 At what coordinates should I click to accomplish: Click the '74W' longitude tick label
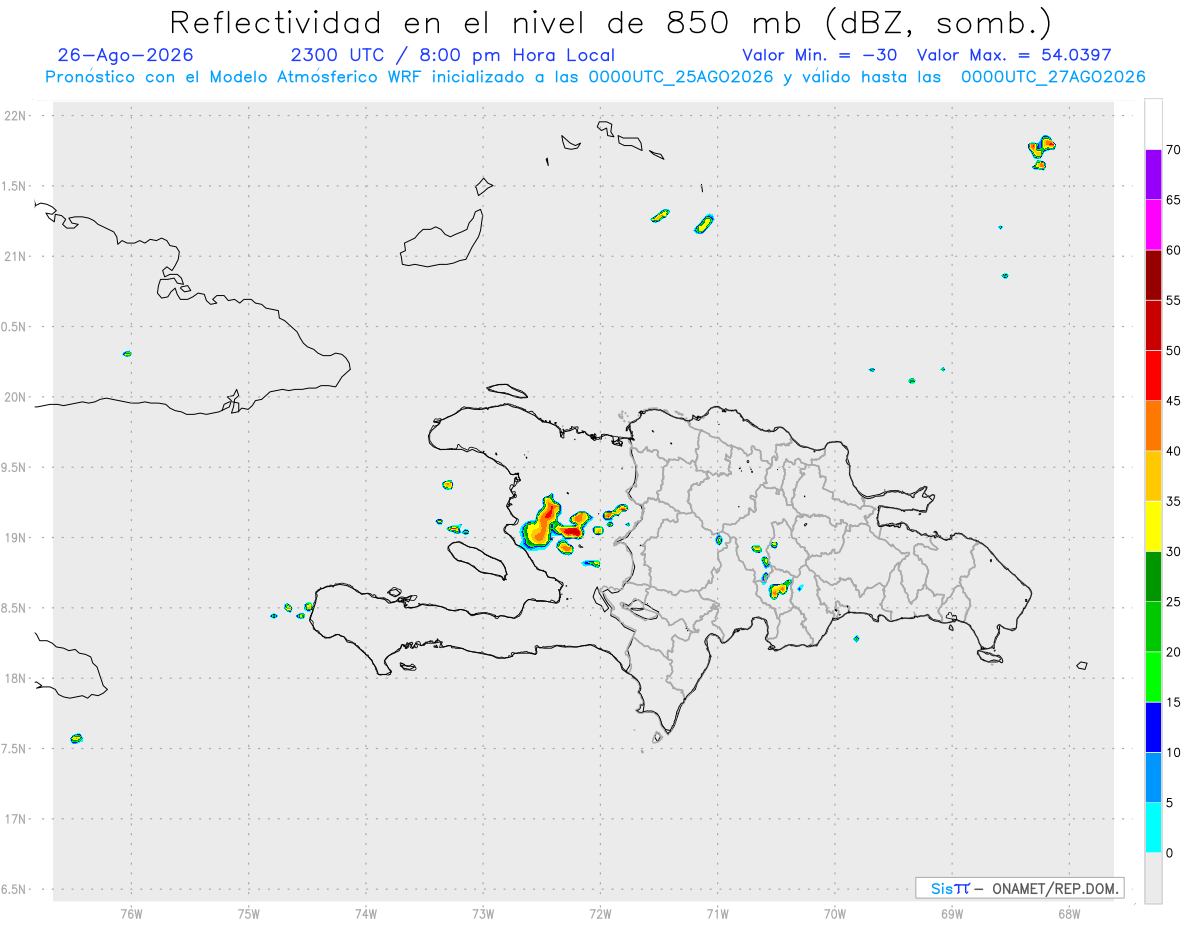[366, 913]
